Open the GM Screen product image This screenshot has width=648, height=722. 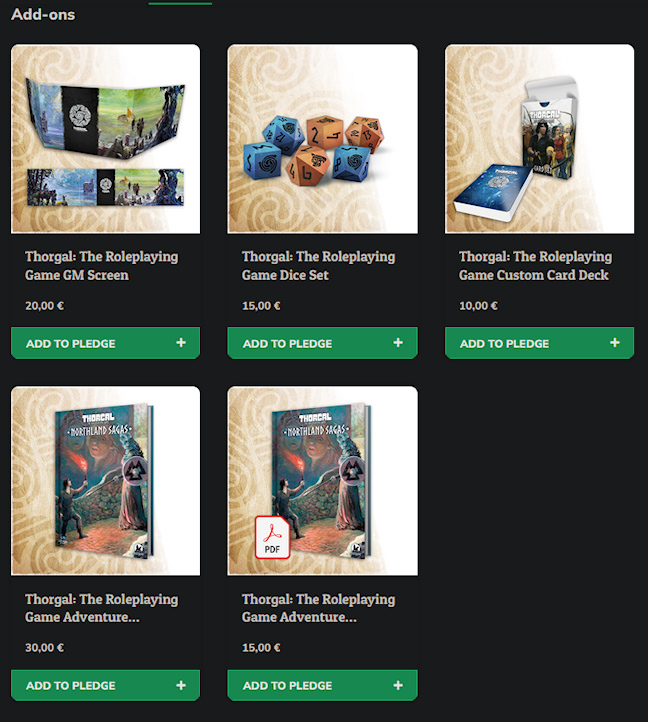tap(105, 139)
